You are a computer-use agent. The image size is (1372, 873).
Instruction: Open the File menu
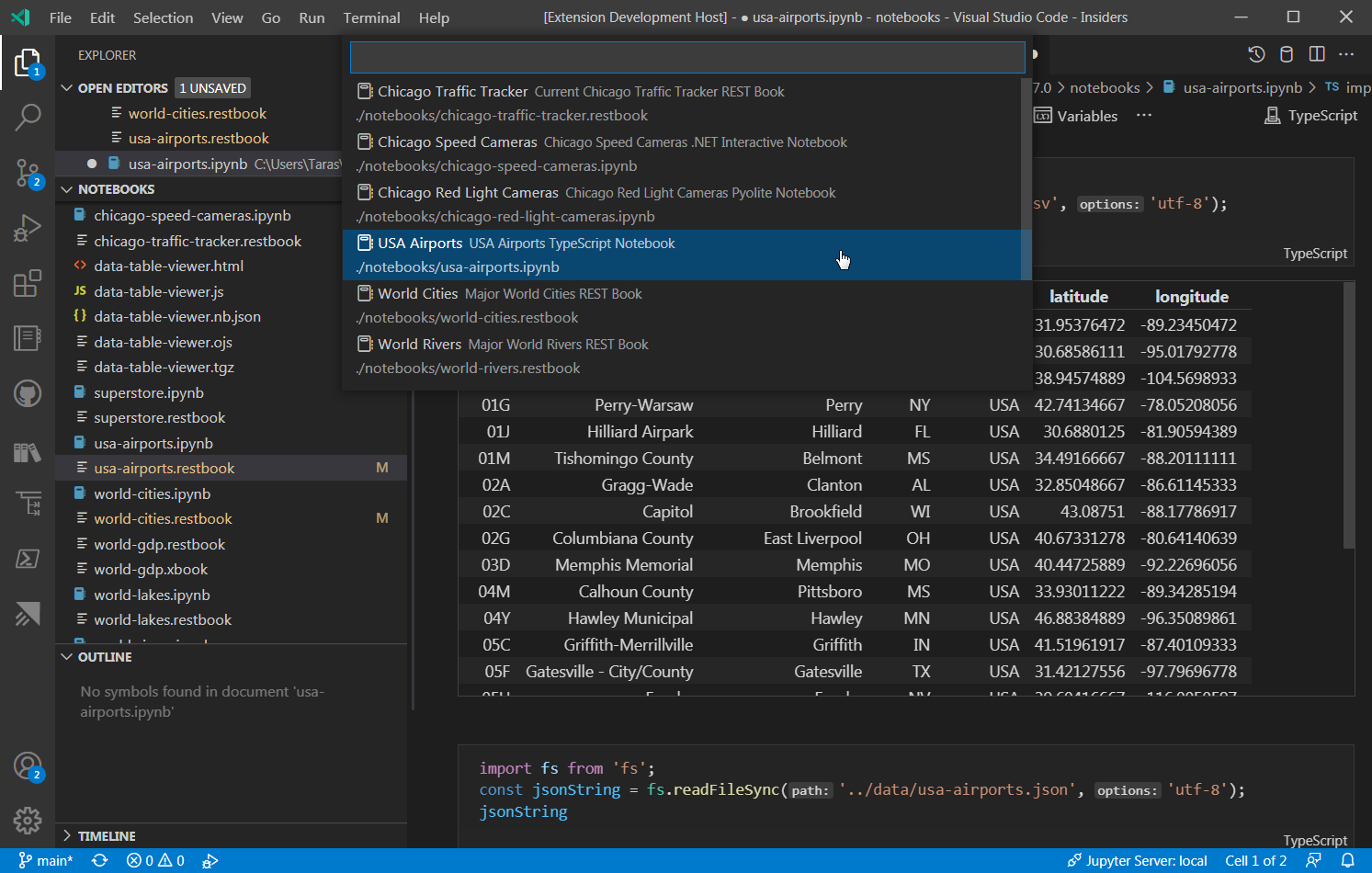61,17
